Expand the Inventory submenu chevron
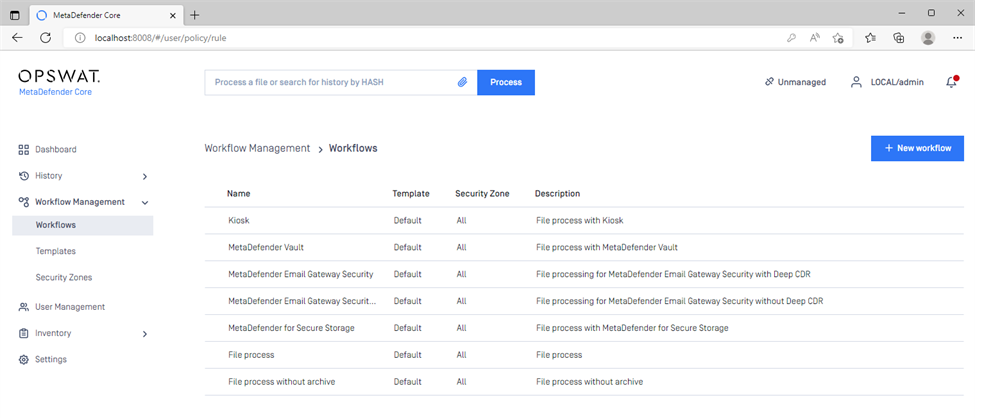Screen dimensions: 1000x418 click(x=145, y=334)
